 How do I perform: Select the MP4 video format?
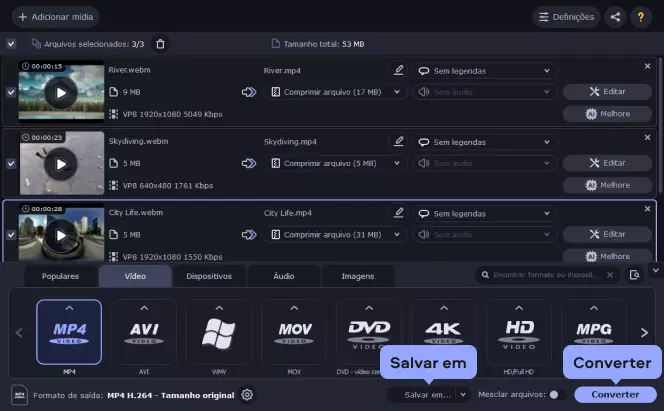[69, 332]
